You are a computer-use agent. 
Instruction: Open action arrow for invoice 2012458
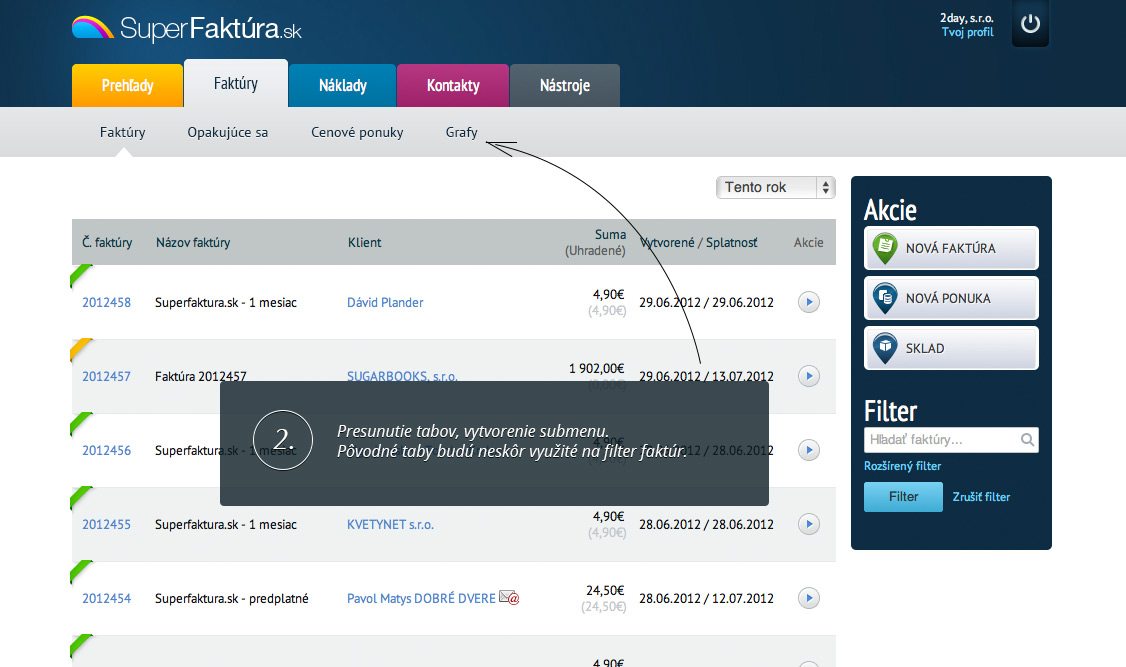pos(809,302)
